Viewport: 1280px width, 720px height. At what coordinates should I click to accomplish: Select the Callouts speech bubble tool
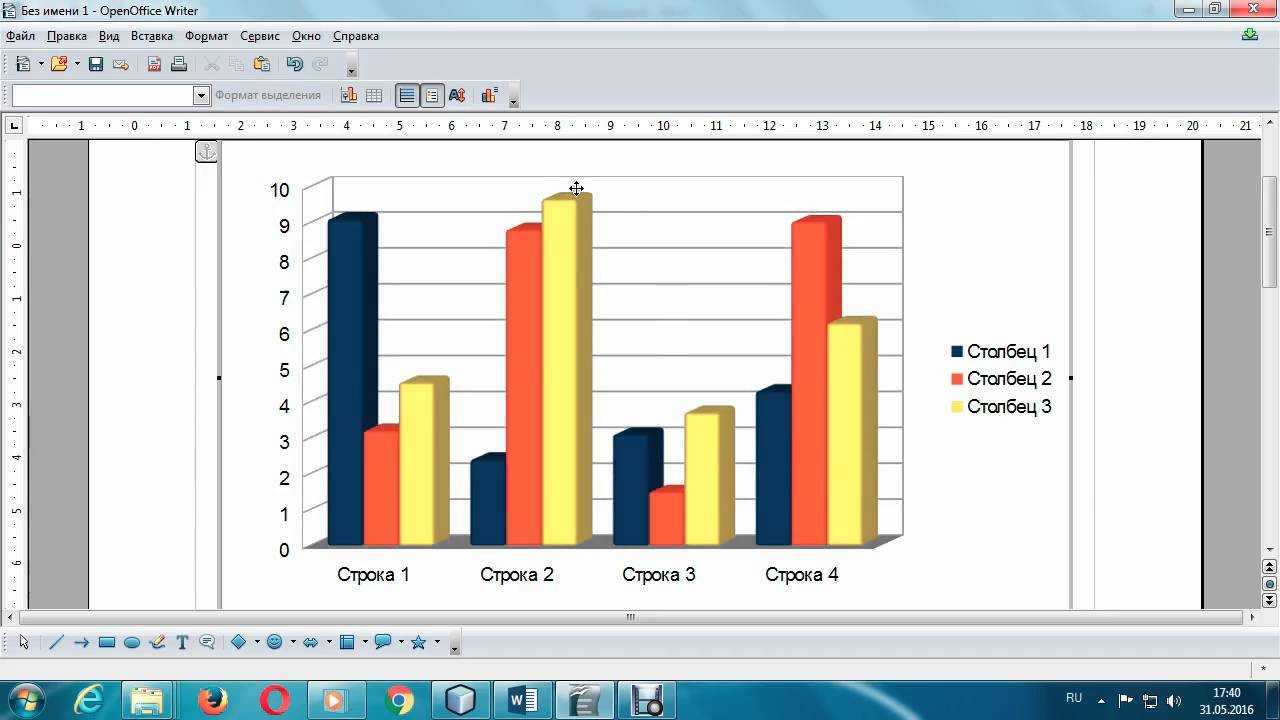[x=207, y=642]
